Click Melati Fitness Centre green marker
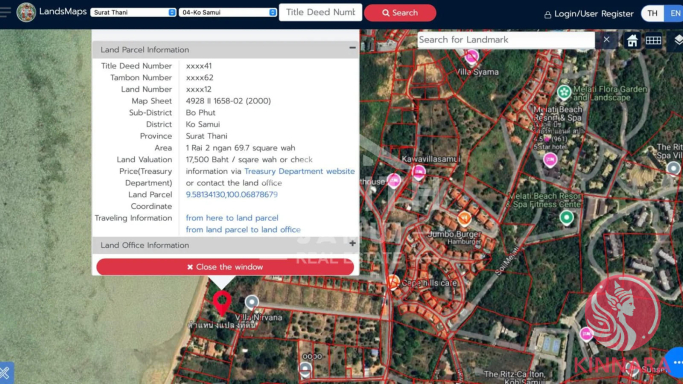This screenshot has height=384, width=683. tap(566, 217)
